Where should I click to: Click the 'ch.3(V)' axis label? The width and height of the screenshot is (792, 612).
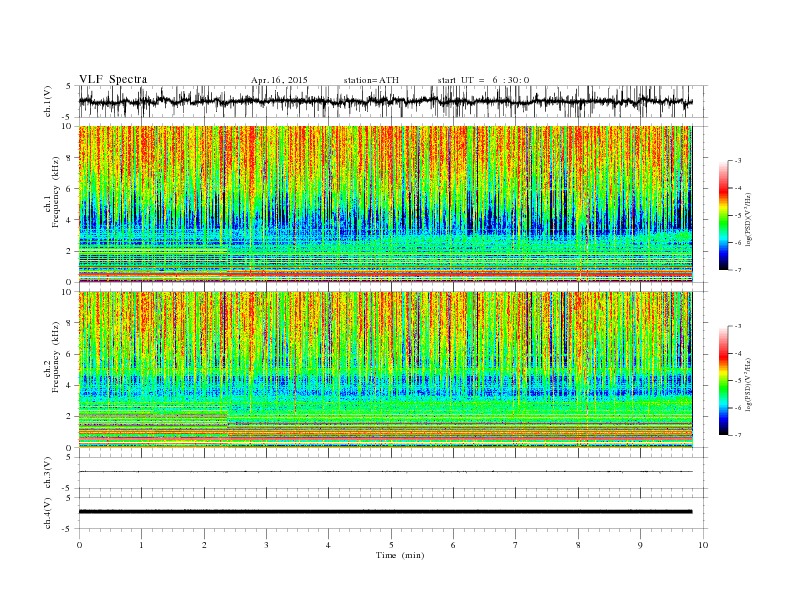(x=48, y=473)
